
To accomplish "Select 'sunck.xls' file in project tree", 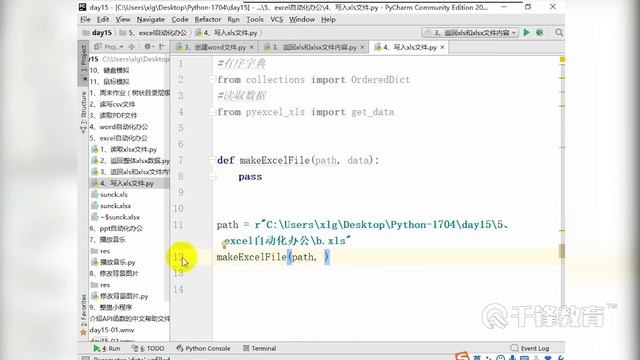I will tap(110, 194).
